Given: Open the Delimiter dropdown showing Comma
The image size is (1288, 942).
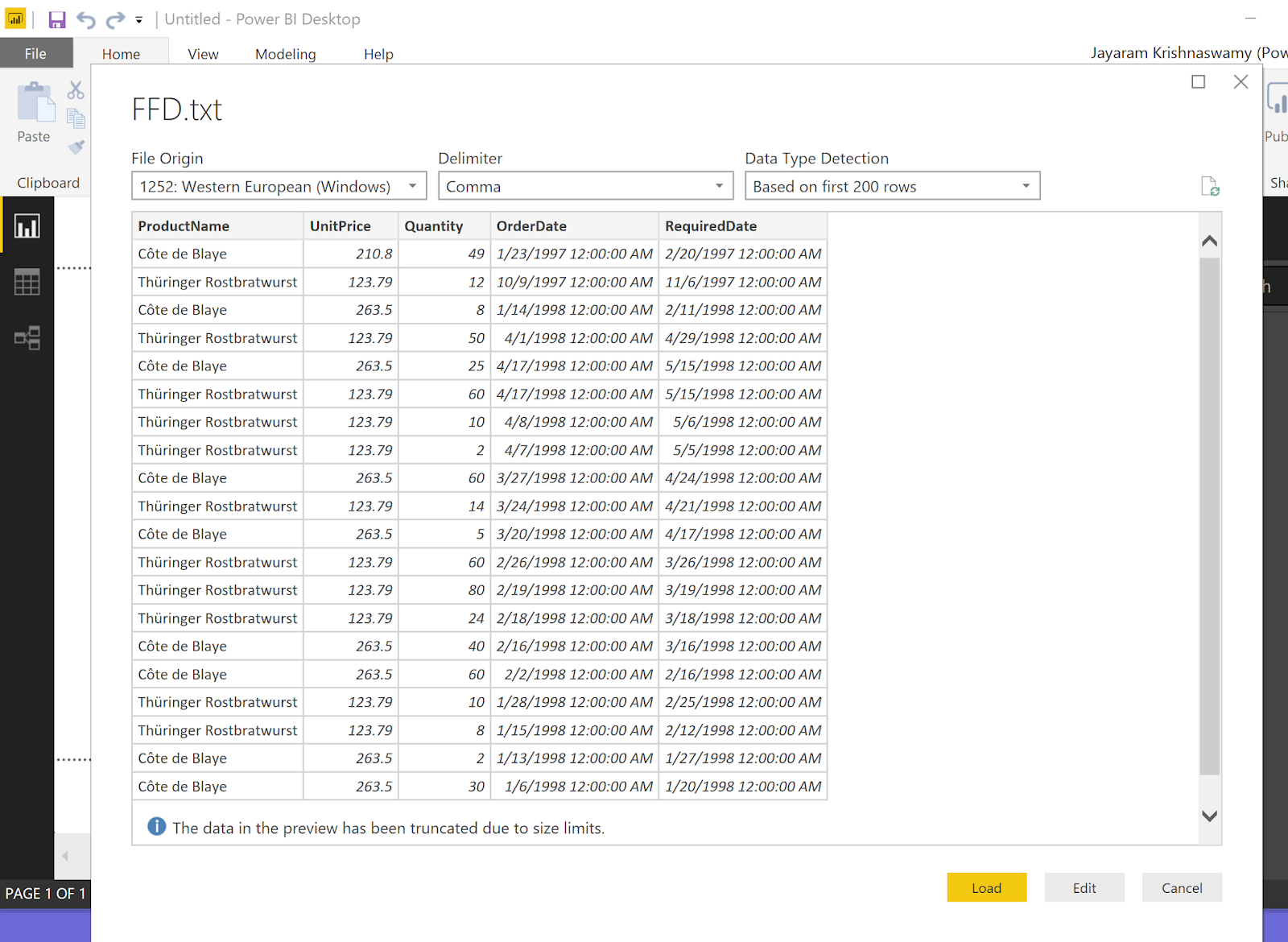Looking at the screenshot, I should point(719,186).
